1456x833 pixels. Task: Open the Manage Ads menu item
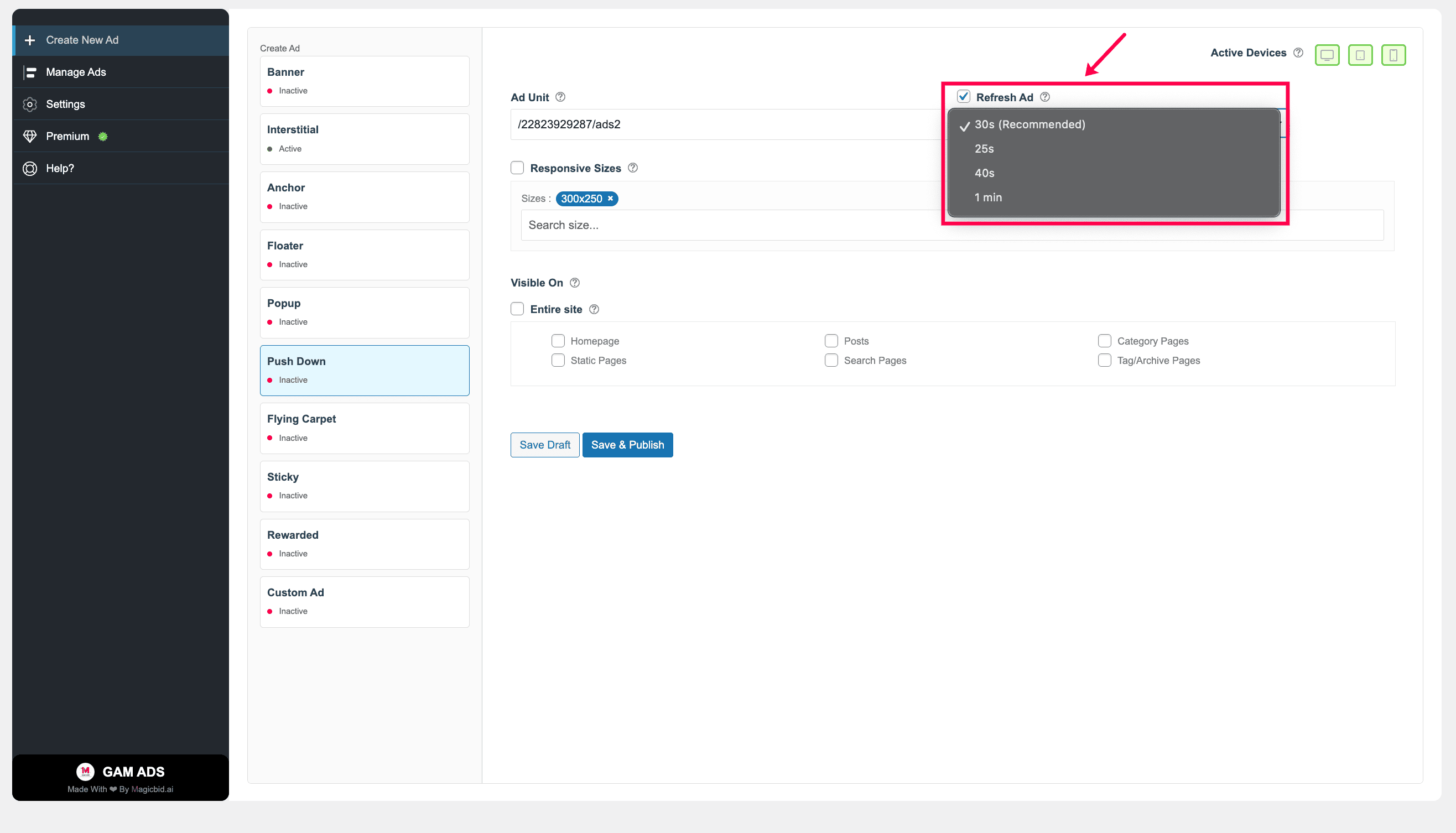121,72
